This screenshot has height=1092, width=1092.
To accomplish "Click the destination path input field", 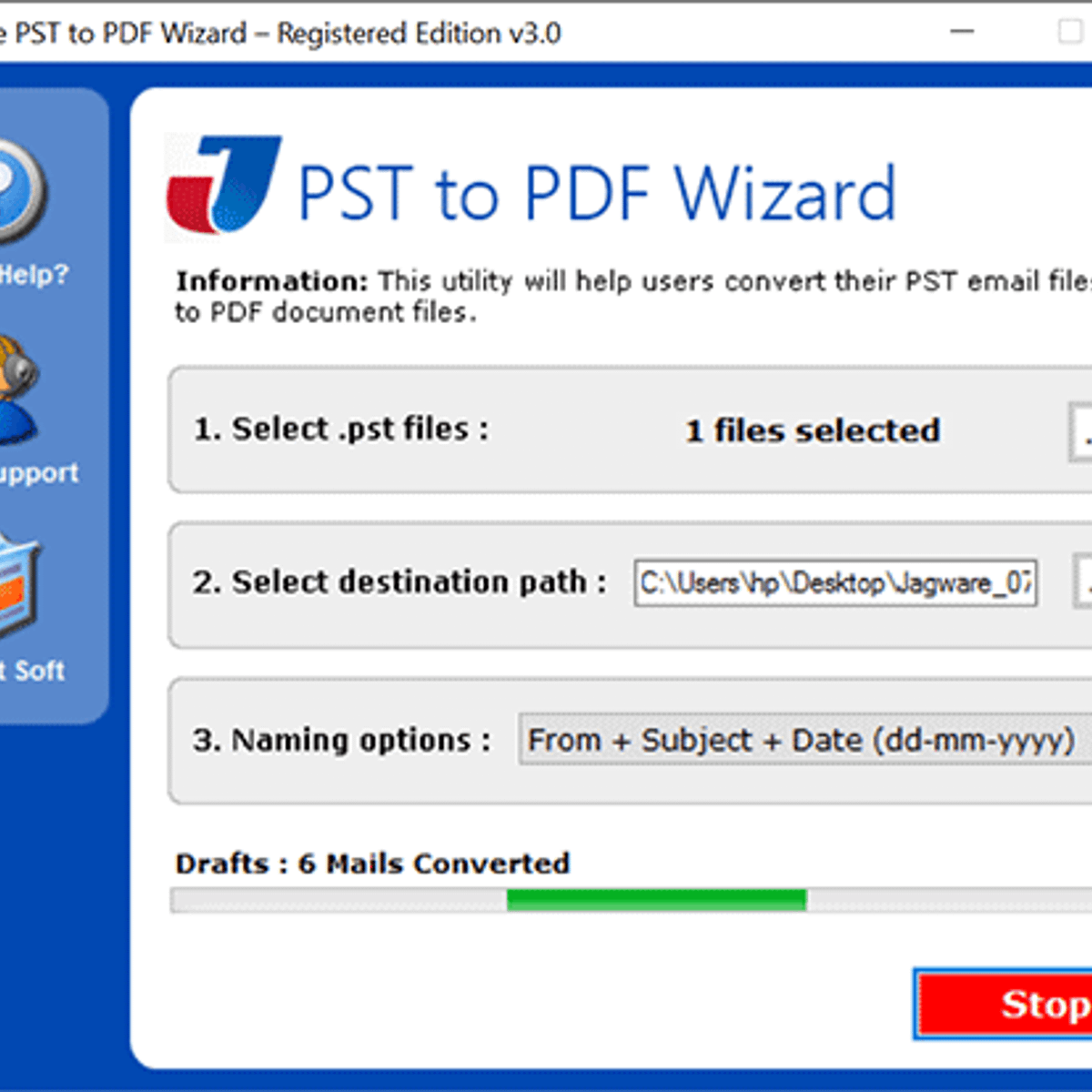I will point(835,583).
